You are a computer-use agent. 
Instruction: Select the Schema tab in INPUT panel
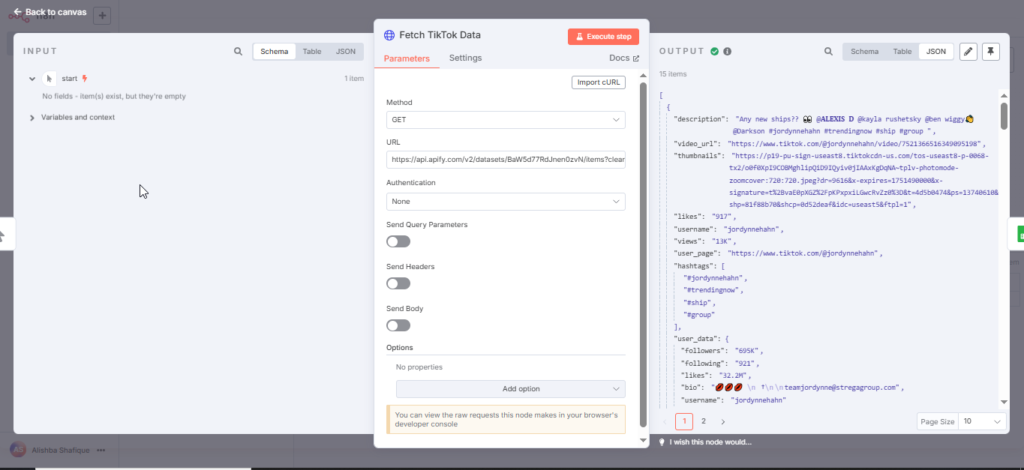coord(274,52)
